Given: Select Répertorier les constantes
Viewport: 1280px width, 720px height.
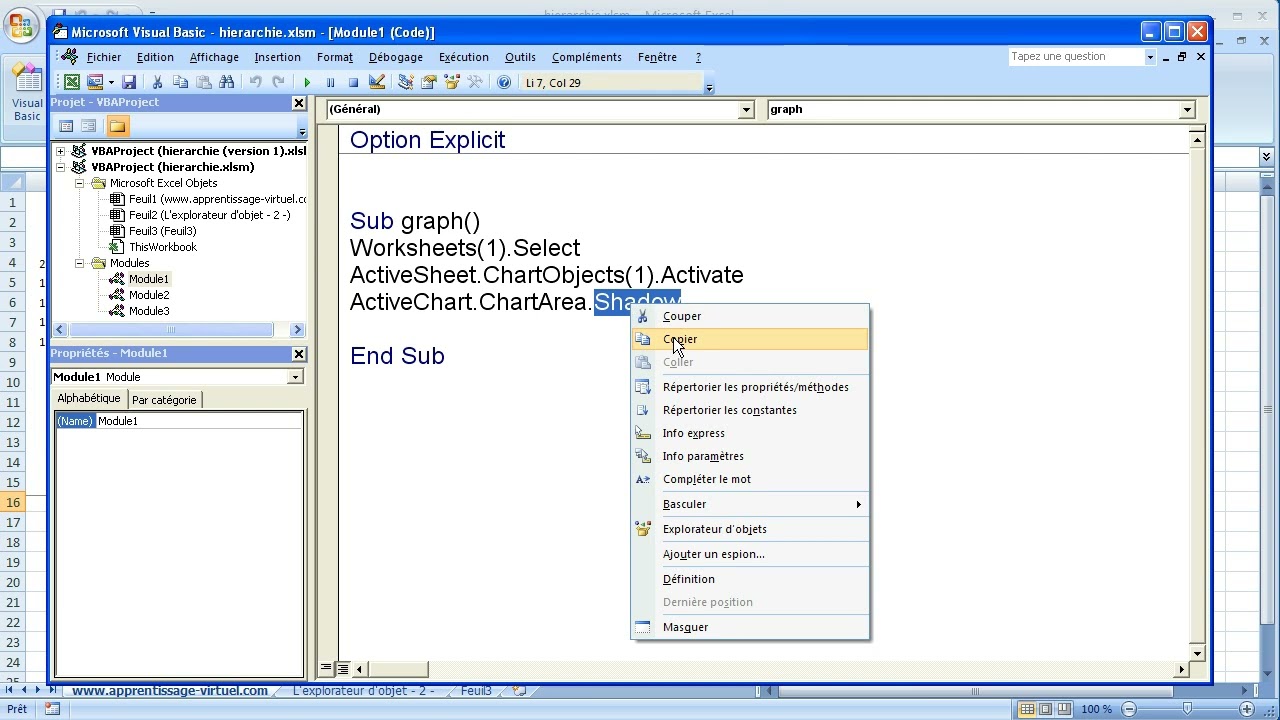Looking at the screenshot, I should [750, 410].
